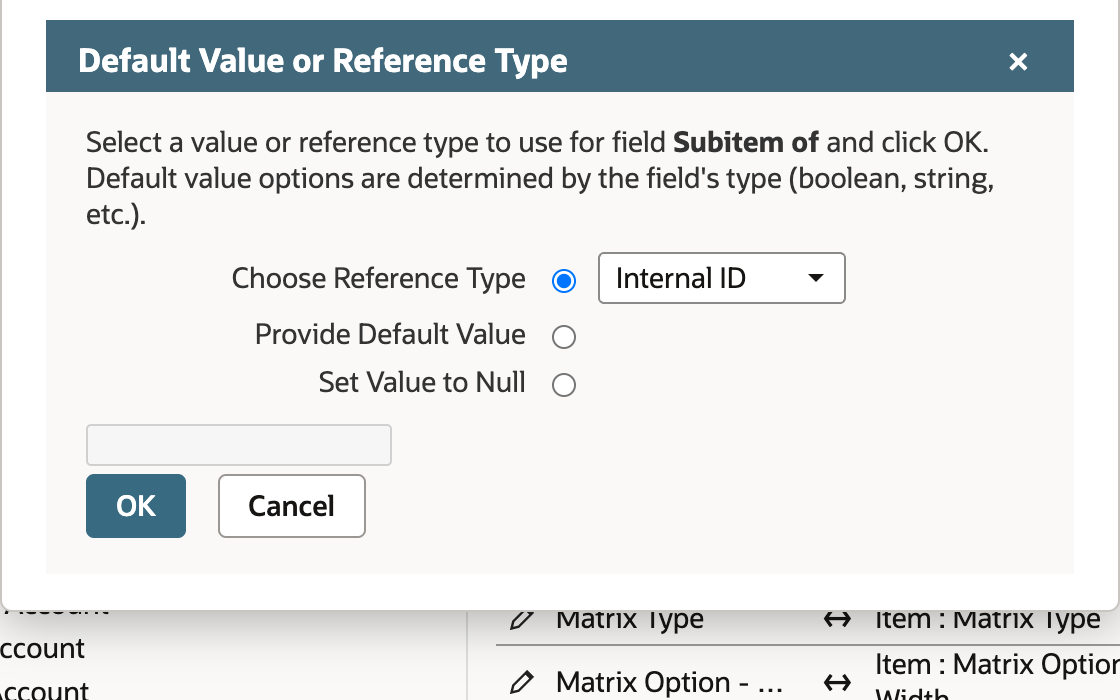Select the Item : Matrix Type mapping text

click(987, 619)
